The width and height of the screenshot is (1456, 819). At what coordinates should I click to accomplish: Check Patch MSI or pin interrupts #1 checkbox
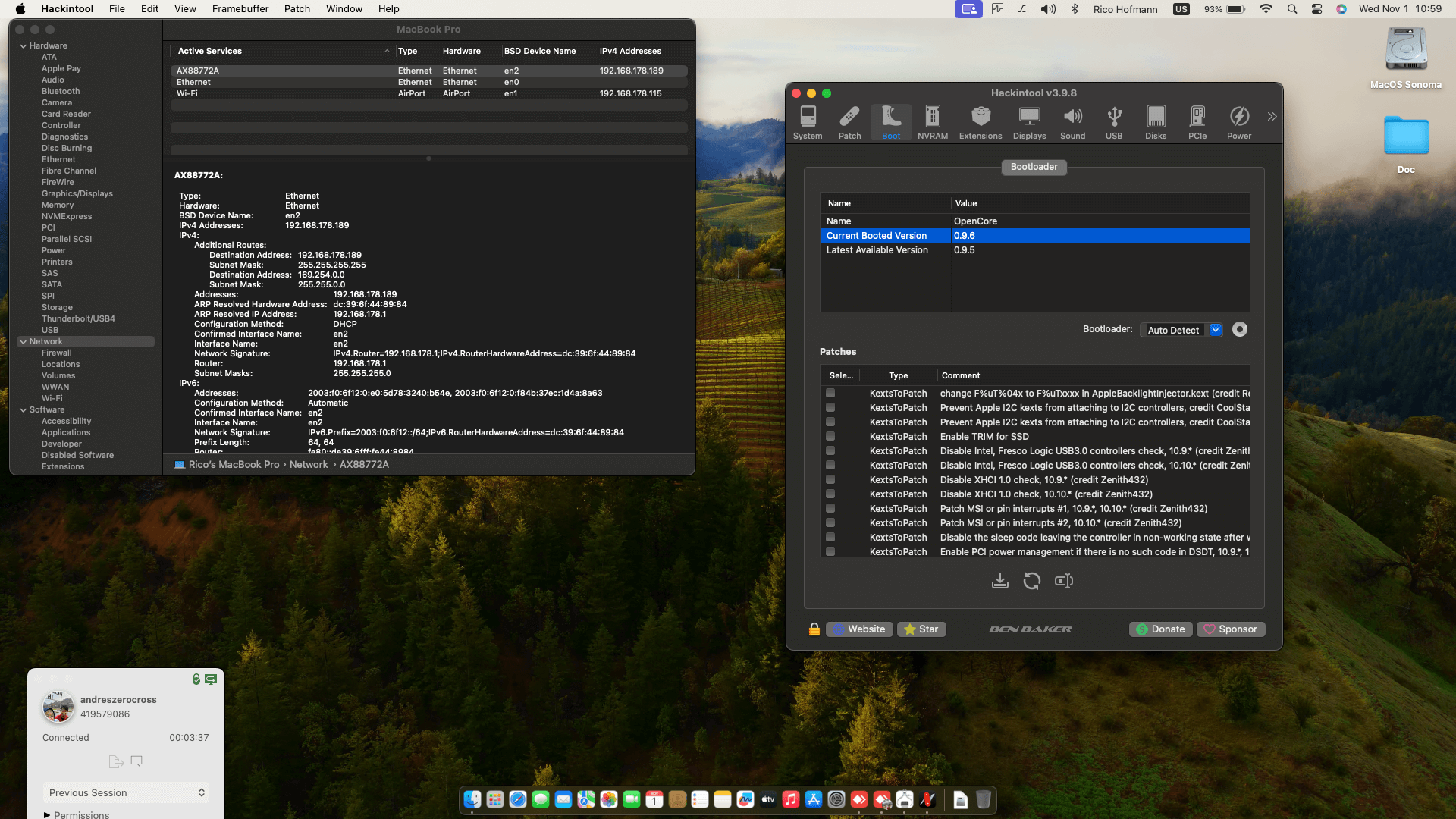(830, 508)
